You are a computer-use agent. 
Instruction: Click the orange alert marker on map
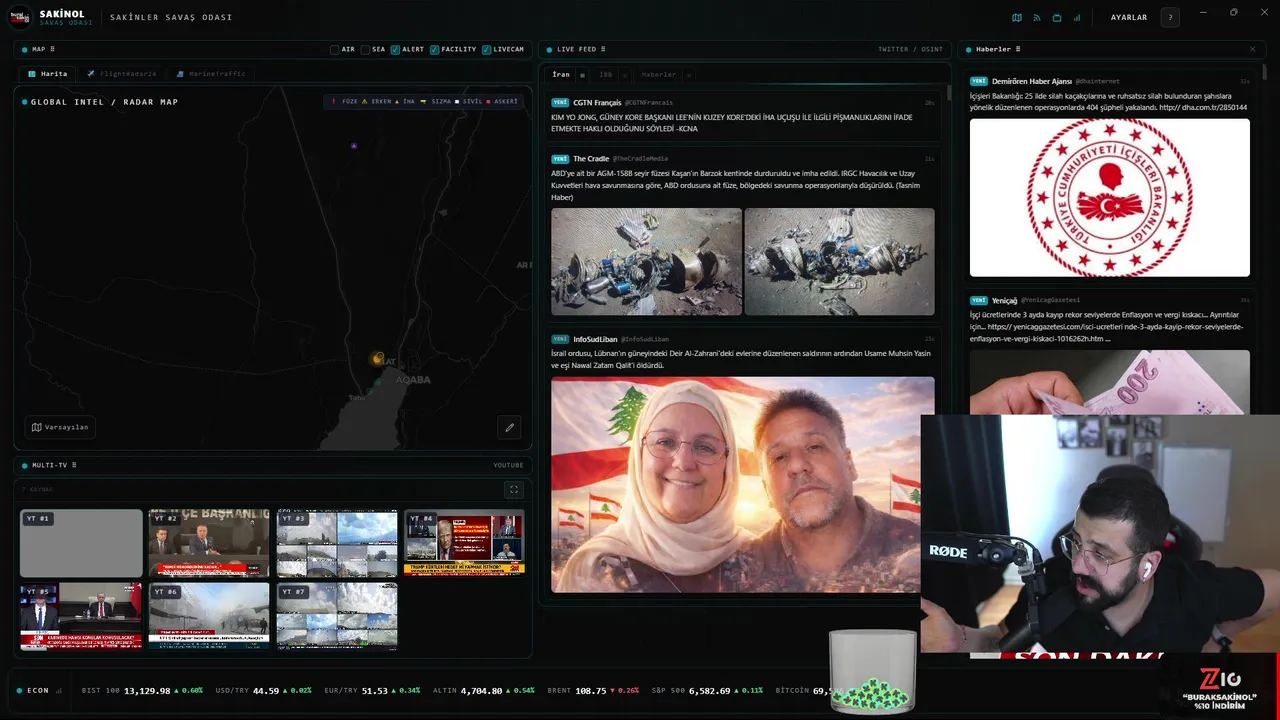[x=378, y=358]
